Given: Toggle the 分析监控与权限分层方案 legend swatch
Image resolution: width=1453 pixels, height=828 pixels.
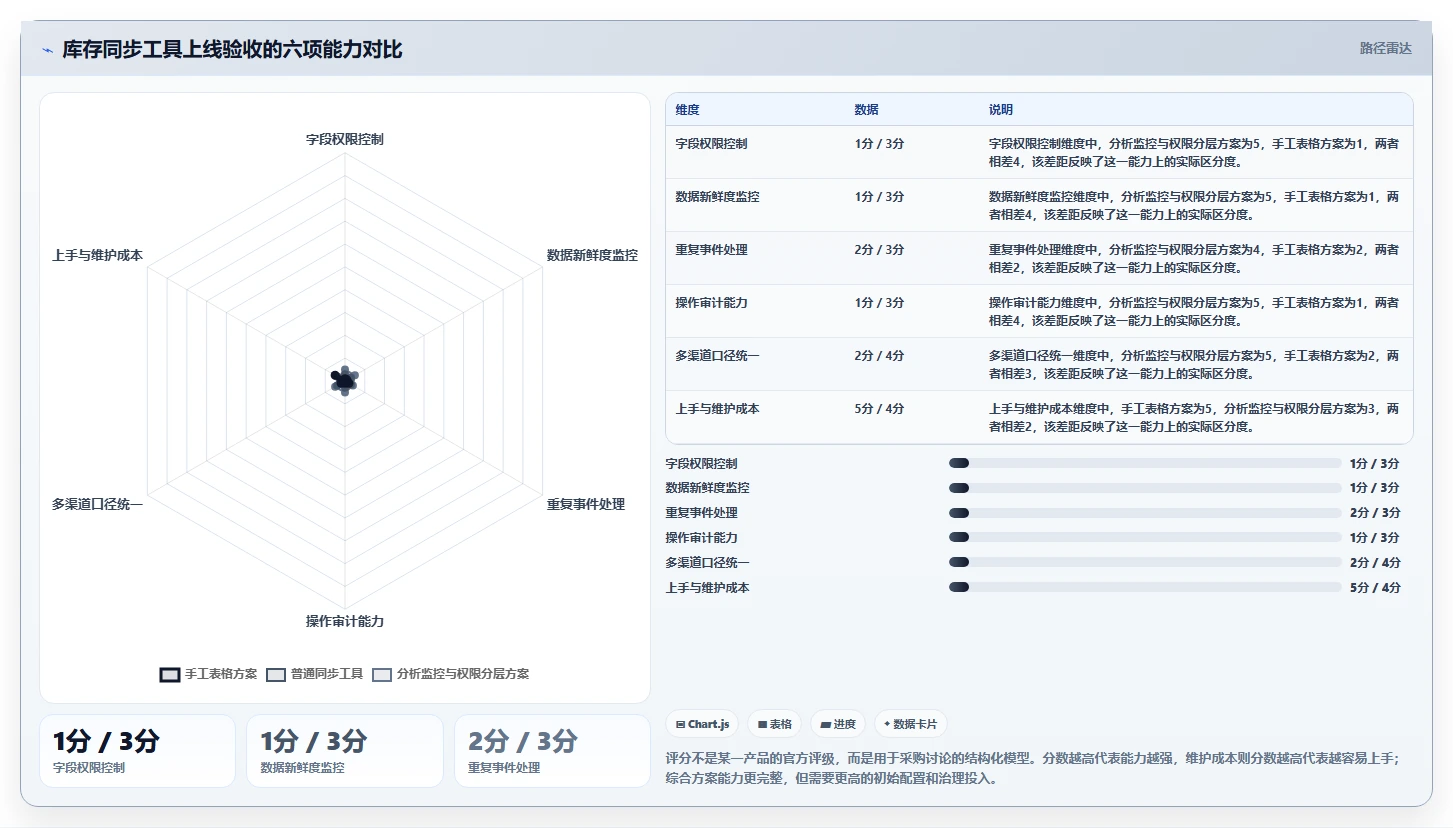Looking at the screenshot, I should coord(382,674).
